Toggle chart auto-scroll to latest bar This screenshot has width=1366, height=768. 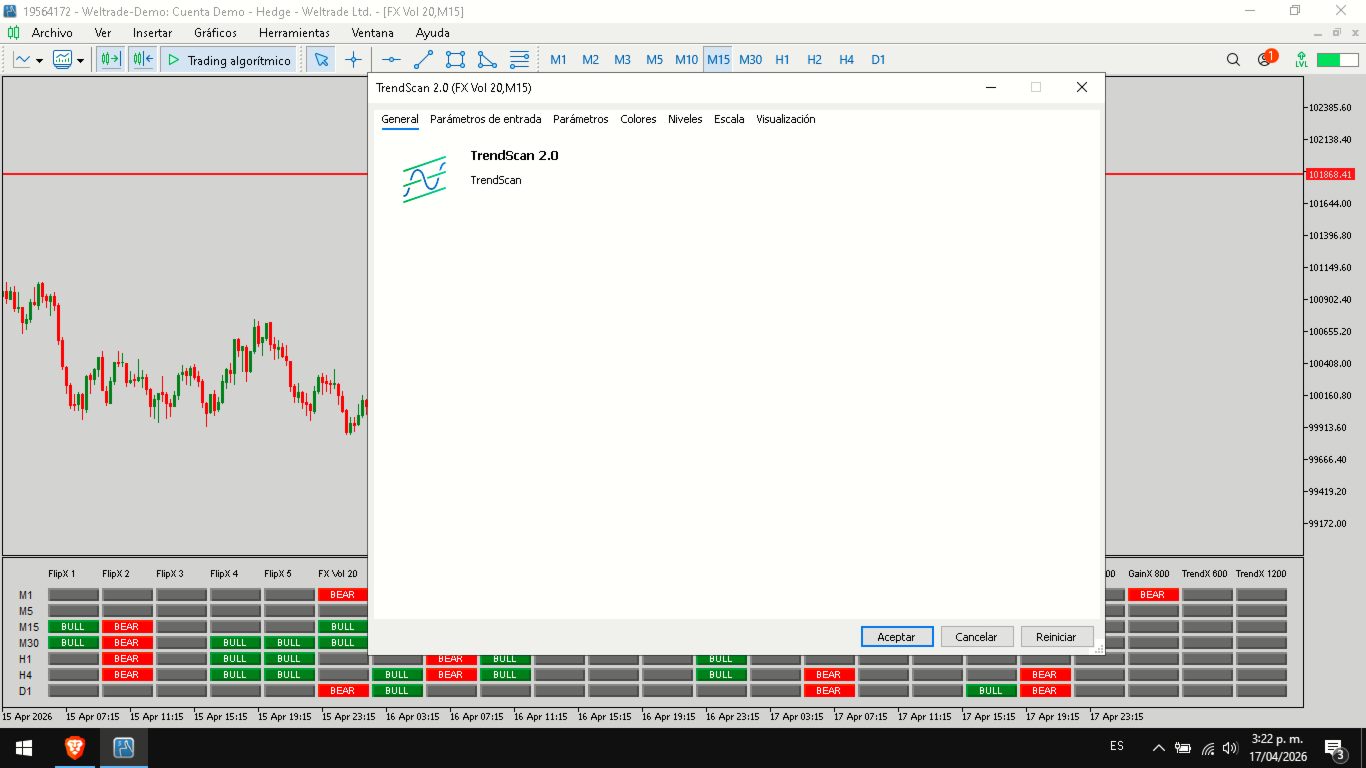pyautogui.click(x=142, y=60)
